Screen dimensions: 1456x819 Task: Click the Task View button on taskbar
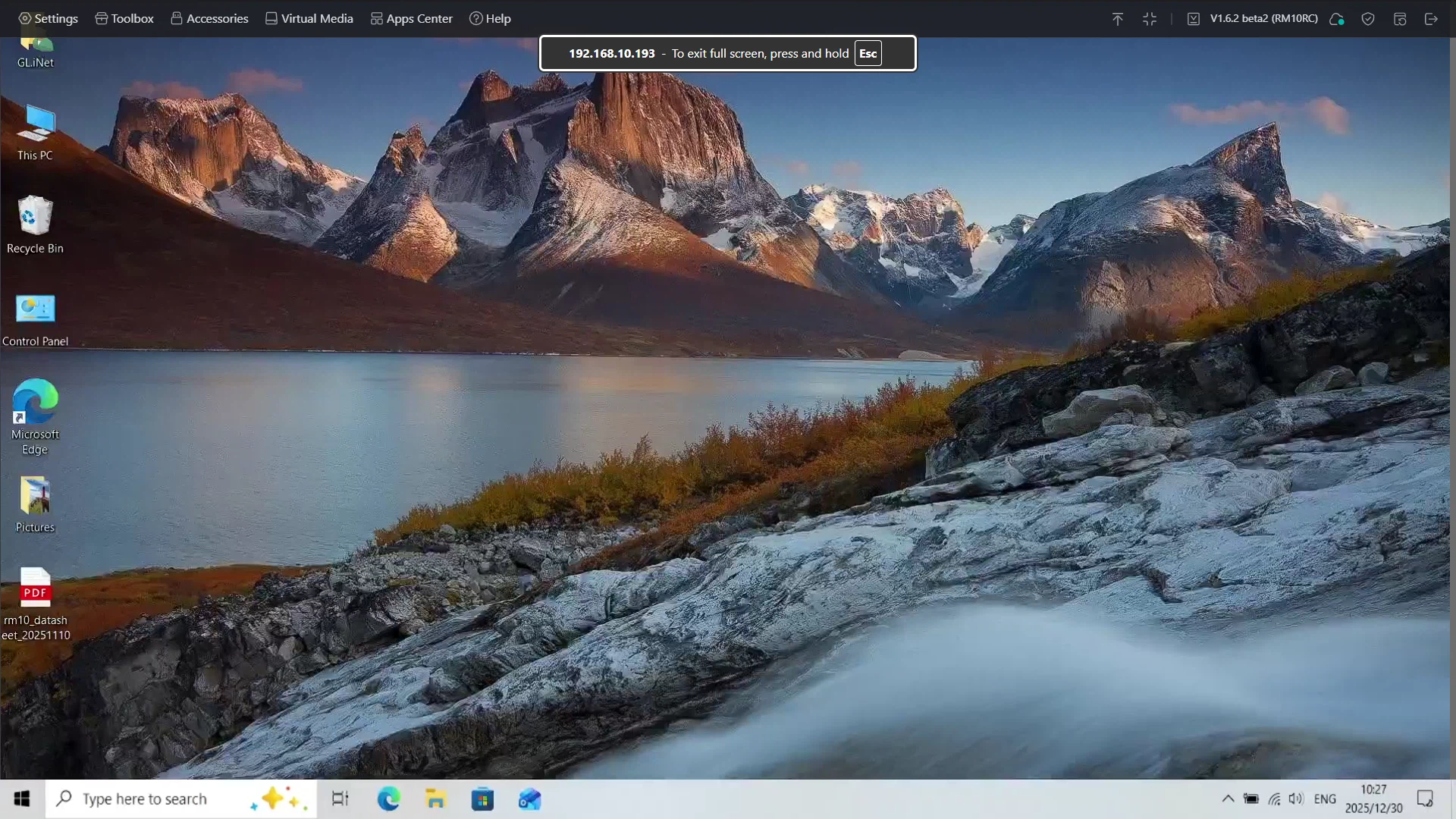(x=339, y=799)
